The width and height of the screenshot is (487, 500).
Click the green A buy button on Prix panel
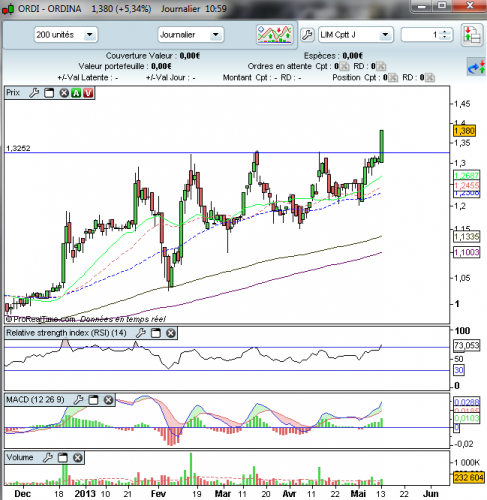click(76, 93)
